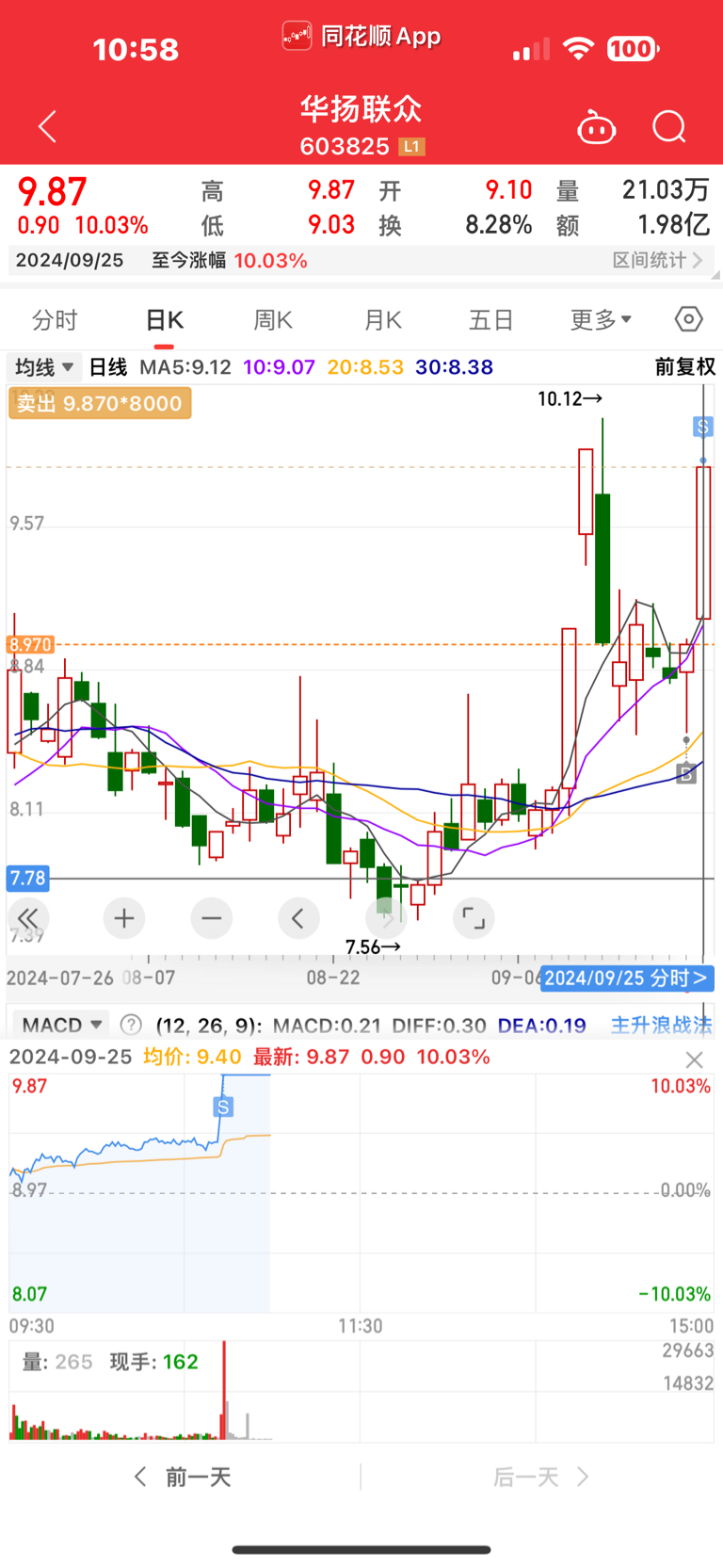Tap the DEA:0.19 value
The image size is (723, 1568).
(x=541, y=1025)
